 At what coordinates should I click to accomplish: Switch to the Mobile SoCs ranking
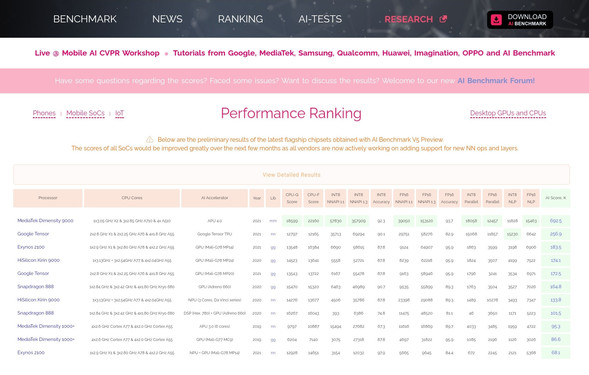[x=85, y=113]
